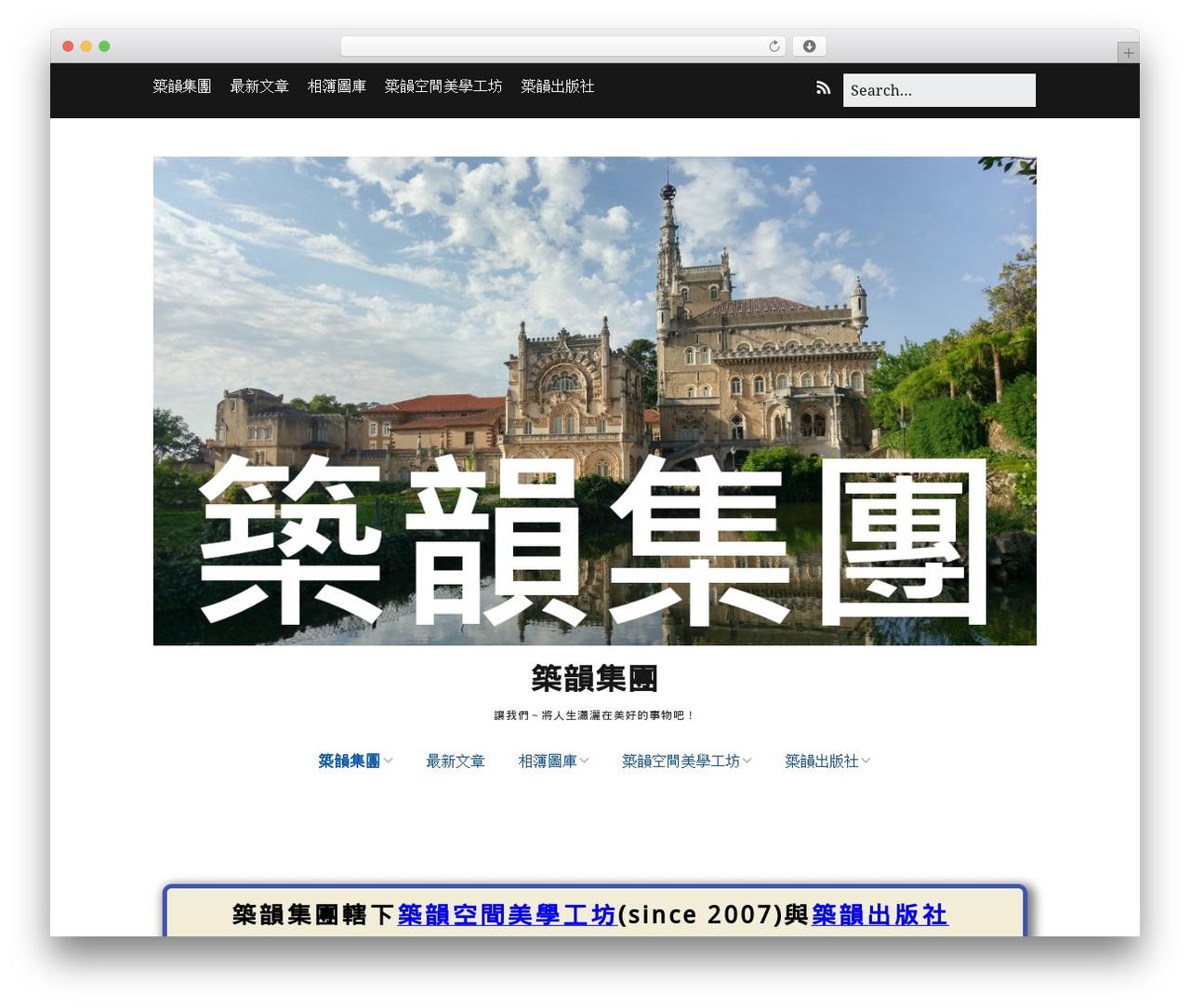Viewport: 1190px width, 1008px height.
Task: Maximize the window with the green button
Action: (x=104, y=46)
